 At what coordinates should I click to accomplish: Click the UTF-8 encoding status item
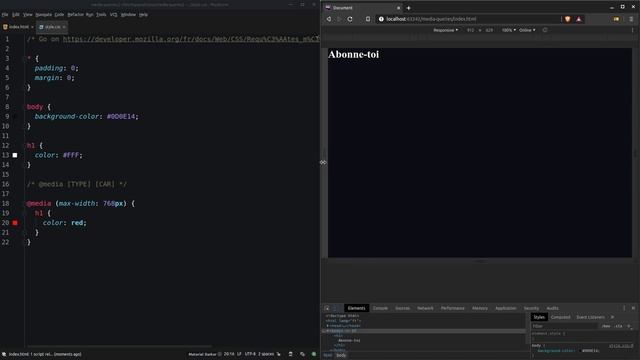click(x=250, y=354)
